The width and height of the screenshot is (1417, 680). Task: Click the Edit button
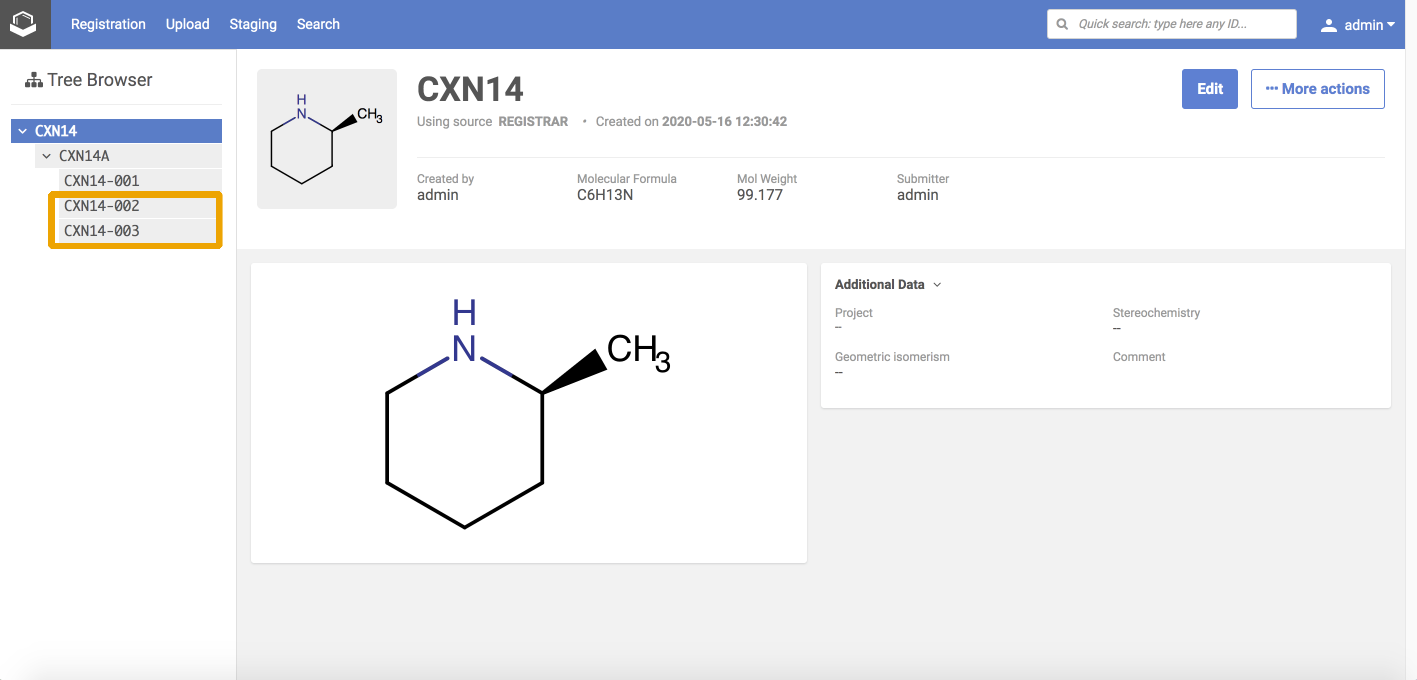1209,89
